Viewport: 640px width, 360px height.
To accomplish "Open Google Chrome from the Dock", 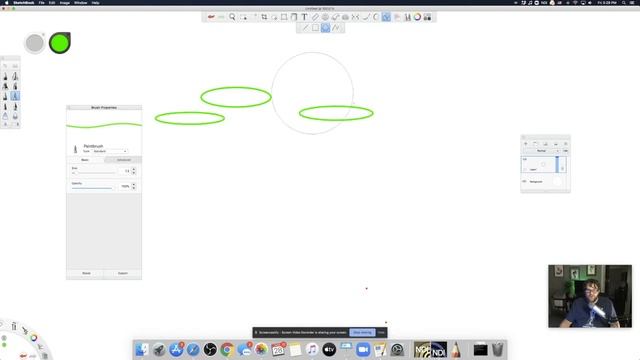I will coord(227,350).
